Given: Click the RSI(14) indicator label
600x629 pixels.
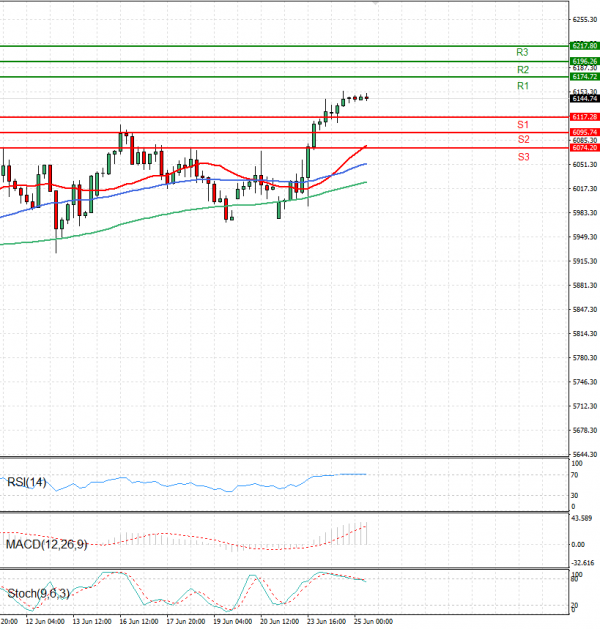Looking at the screenshot, I should tap(27, 482).
